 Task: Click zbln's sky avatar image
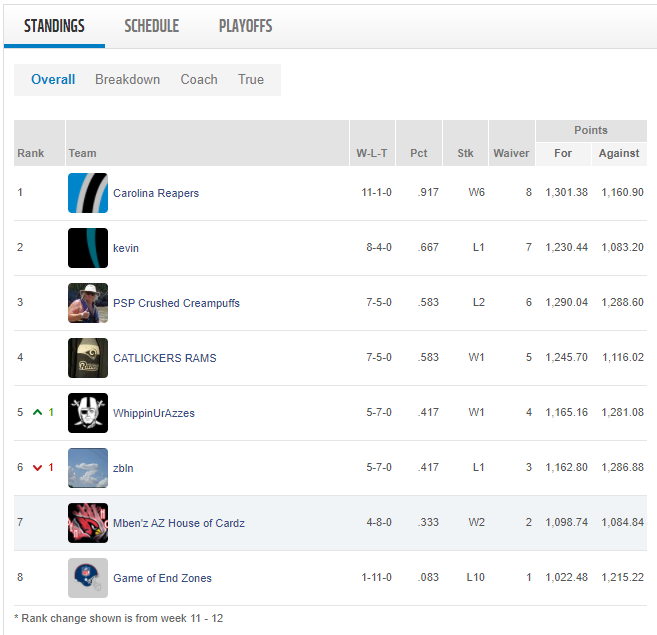[x=88, y=468]
